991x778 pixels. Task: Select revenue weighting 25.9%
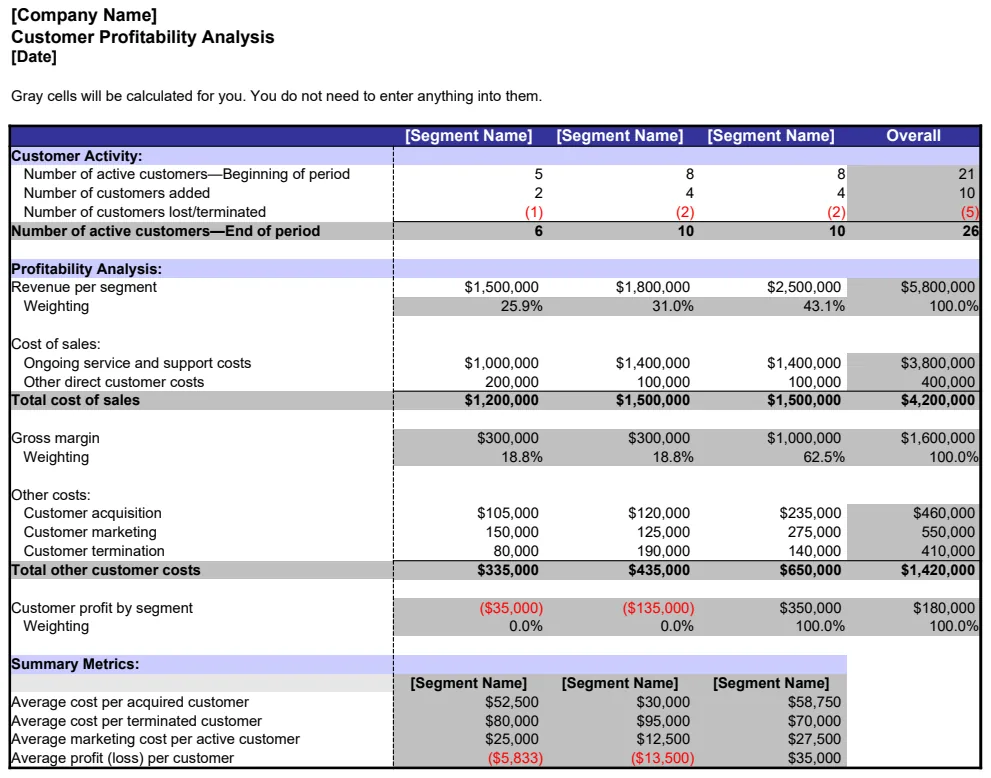tap(521, 307)
